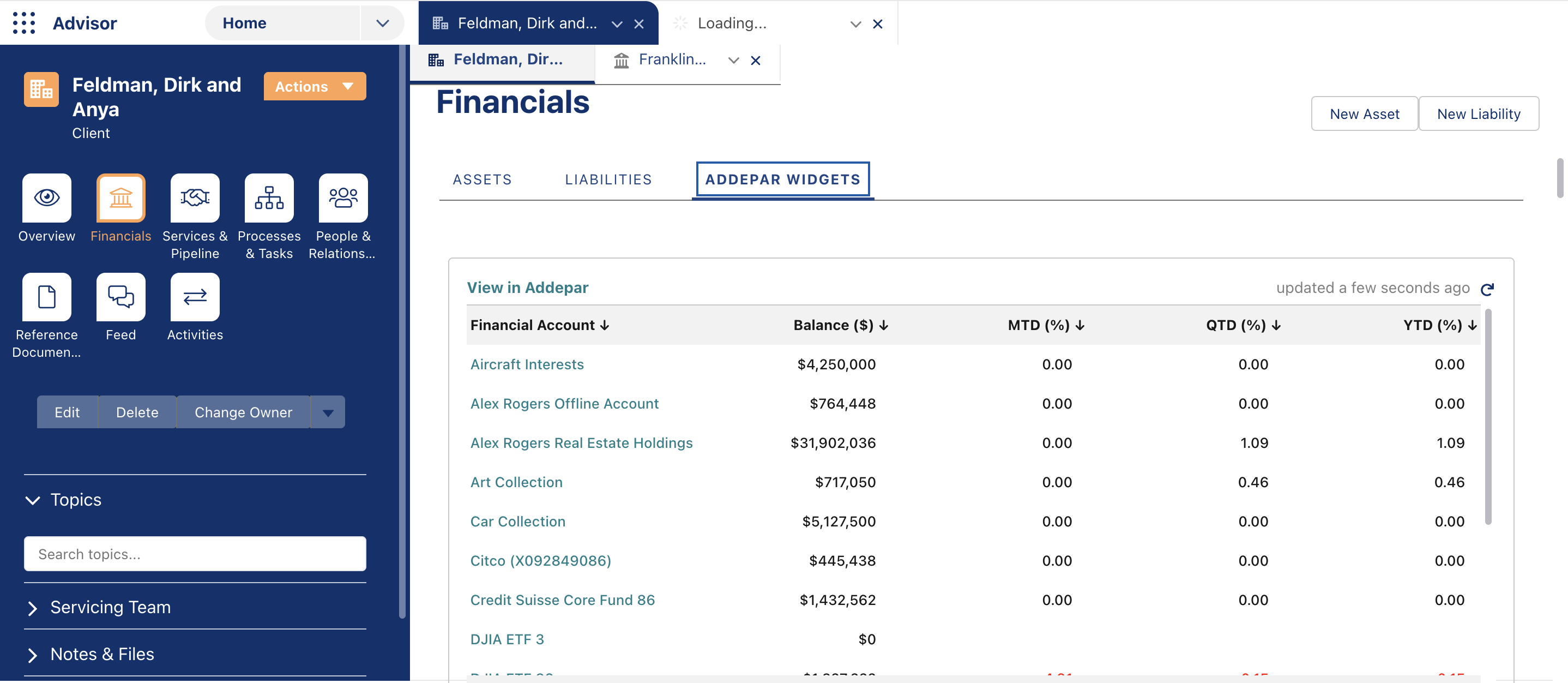Switch to the LIABILITIES tab
1568x683 pixels.
click(608, 179)
